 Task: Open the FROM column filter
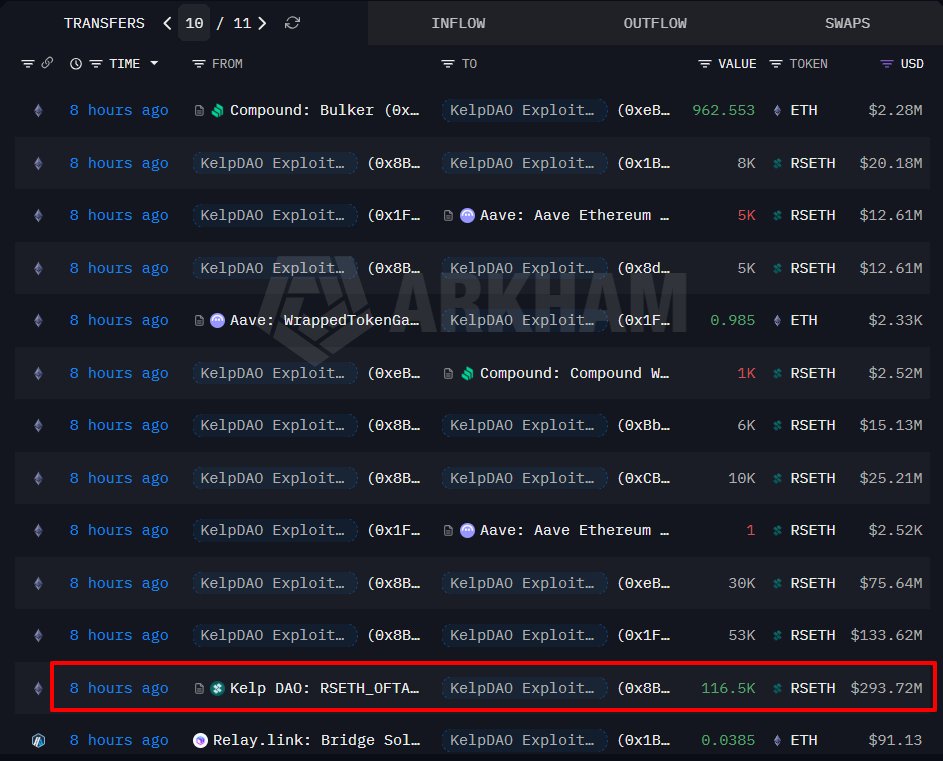coord(198,64)
